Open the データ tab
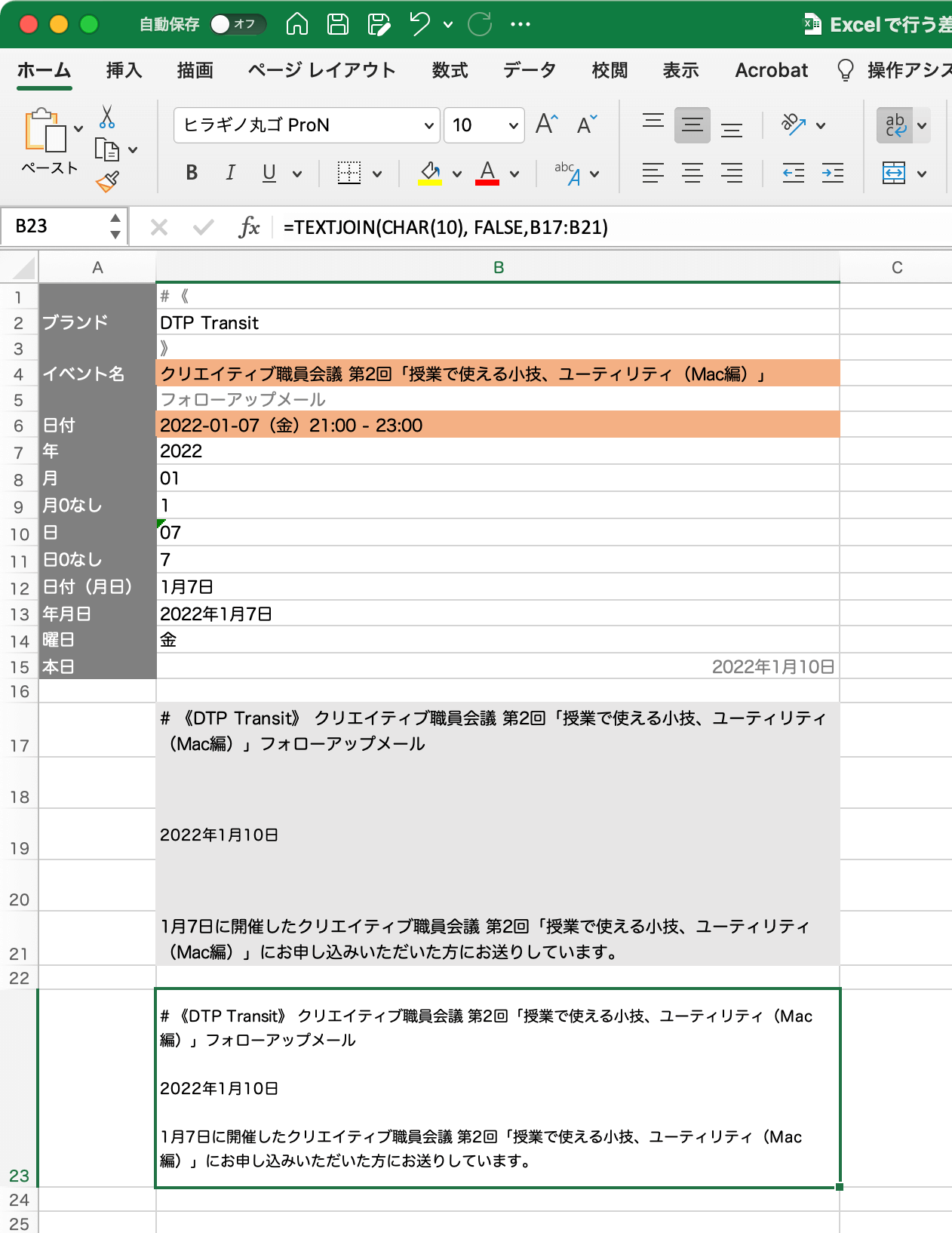 (530, 70)
